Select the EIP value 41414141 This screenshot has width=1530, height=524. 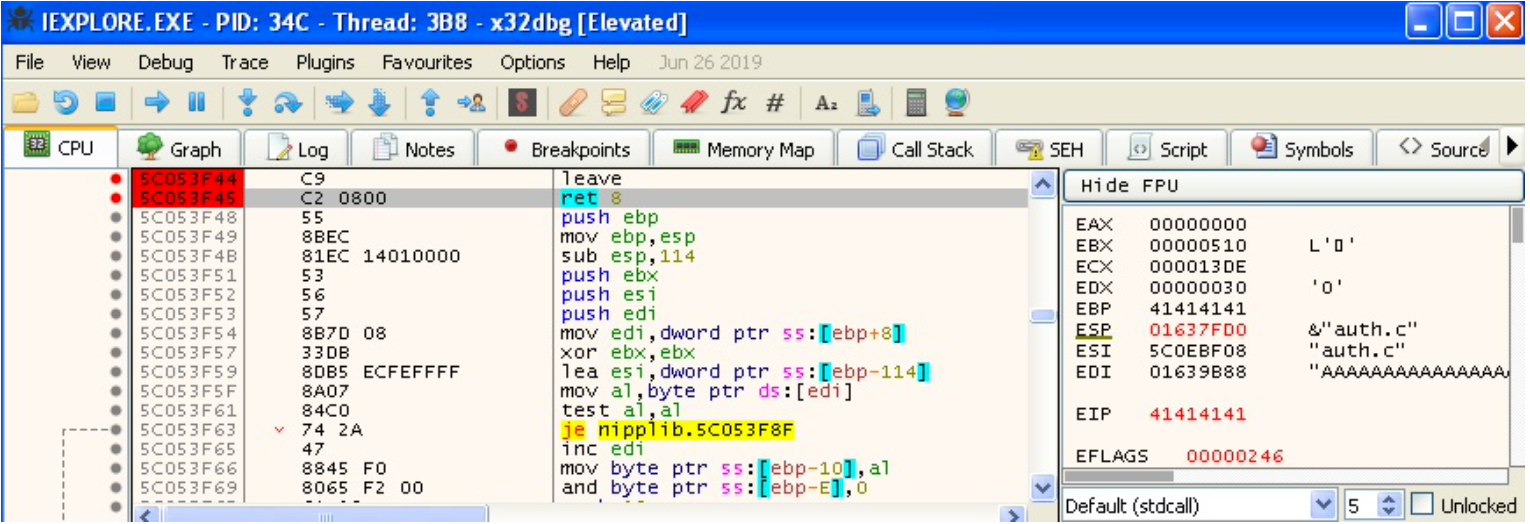[1183, 413]
